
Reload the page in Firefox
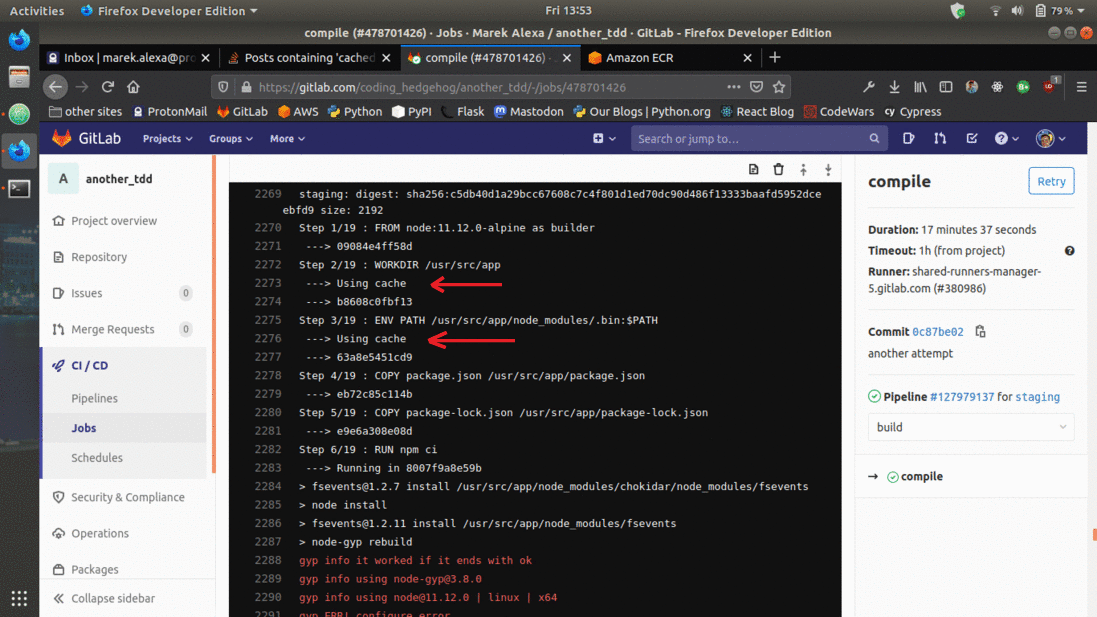108,87
